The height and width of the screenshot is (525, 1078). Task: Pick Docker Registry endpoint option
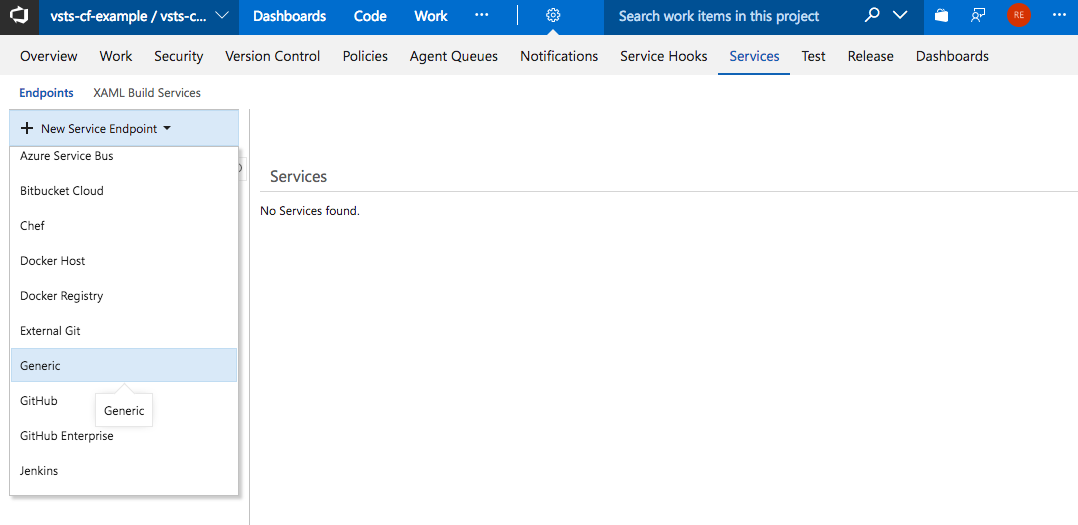pos(62,296)
